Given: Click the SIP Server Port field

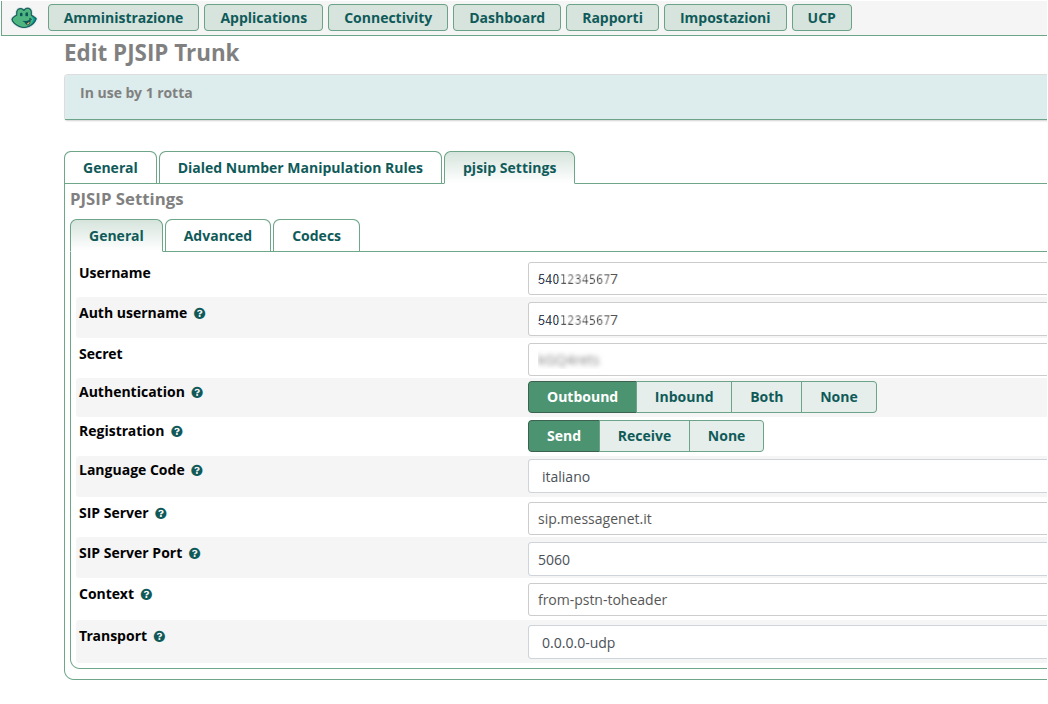Looking at the screenshot, I should click(787, 560).
